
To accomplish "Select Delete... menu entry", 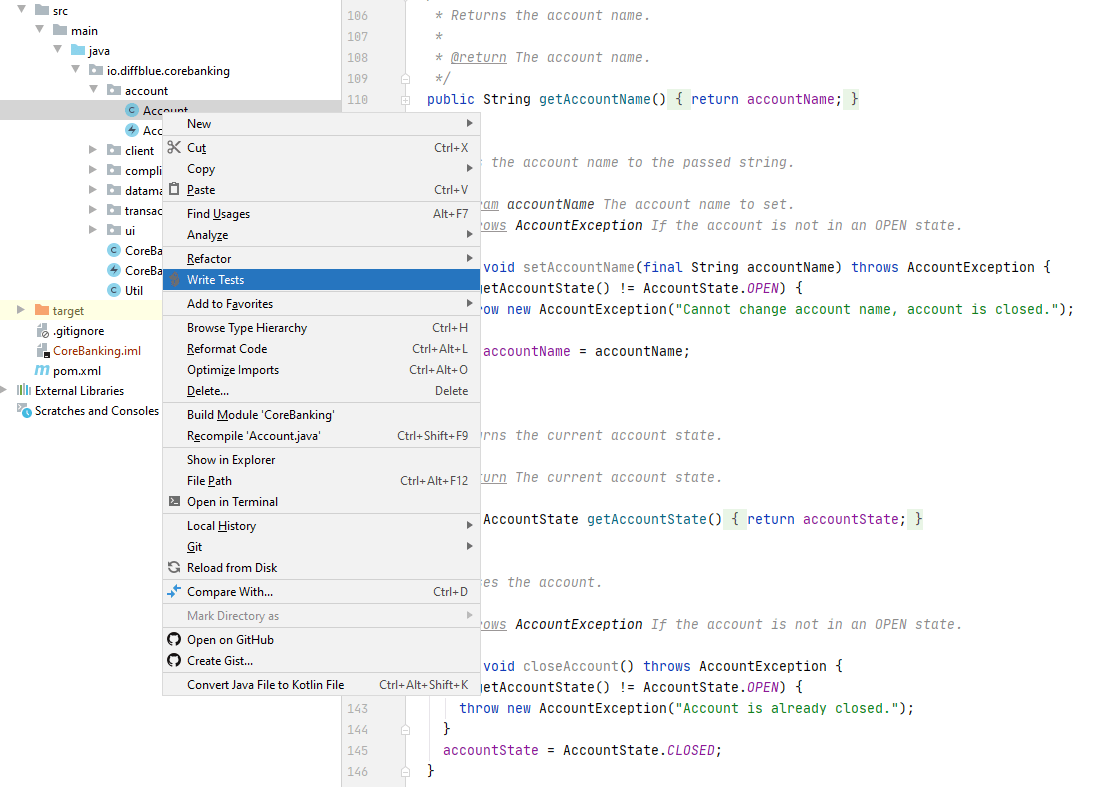I will pos(322,390).
